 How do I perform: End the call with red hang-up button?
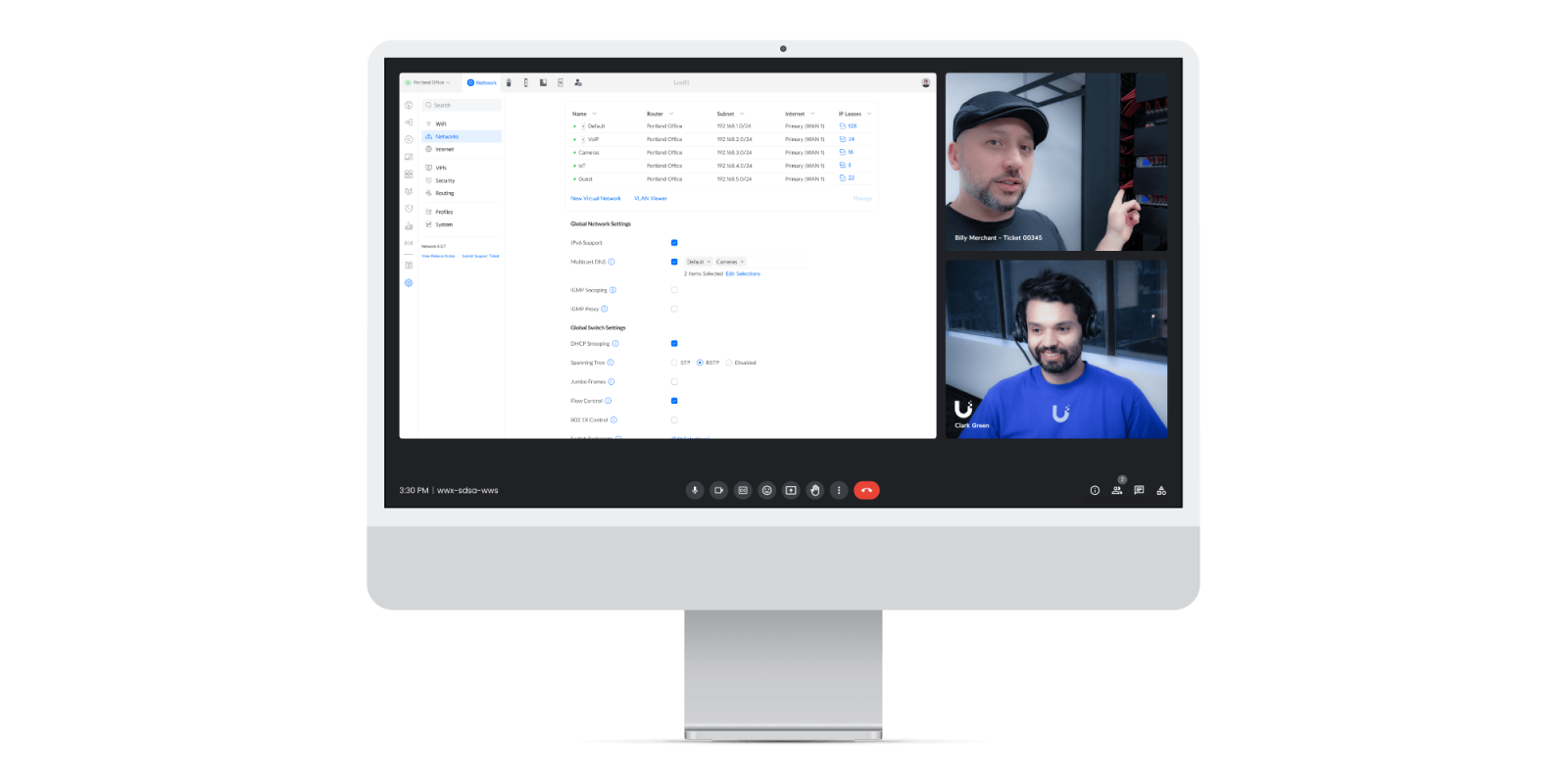866,490
